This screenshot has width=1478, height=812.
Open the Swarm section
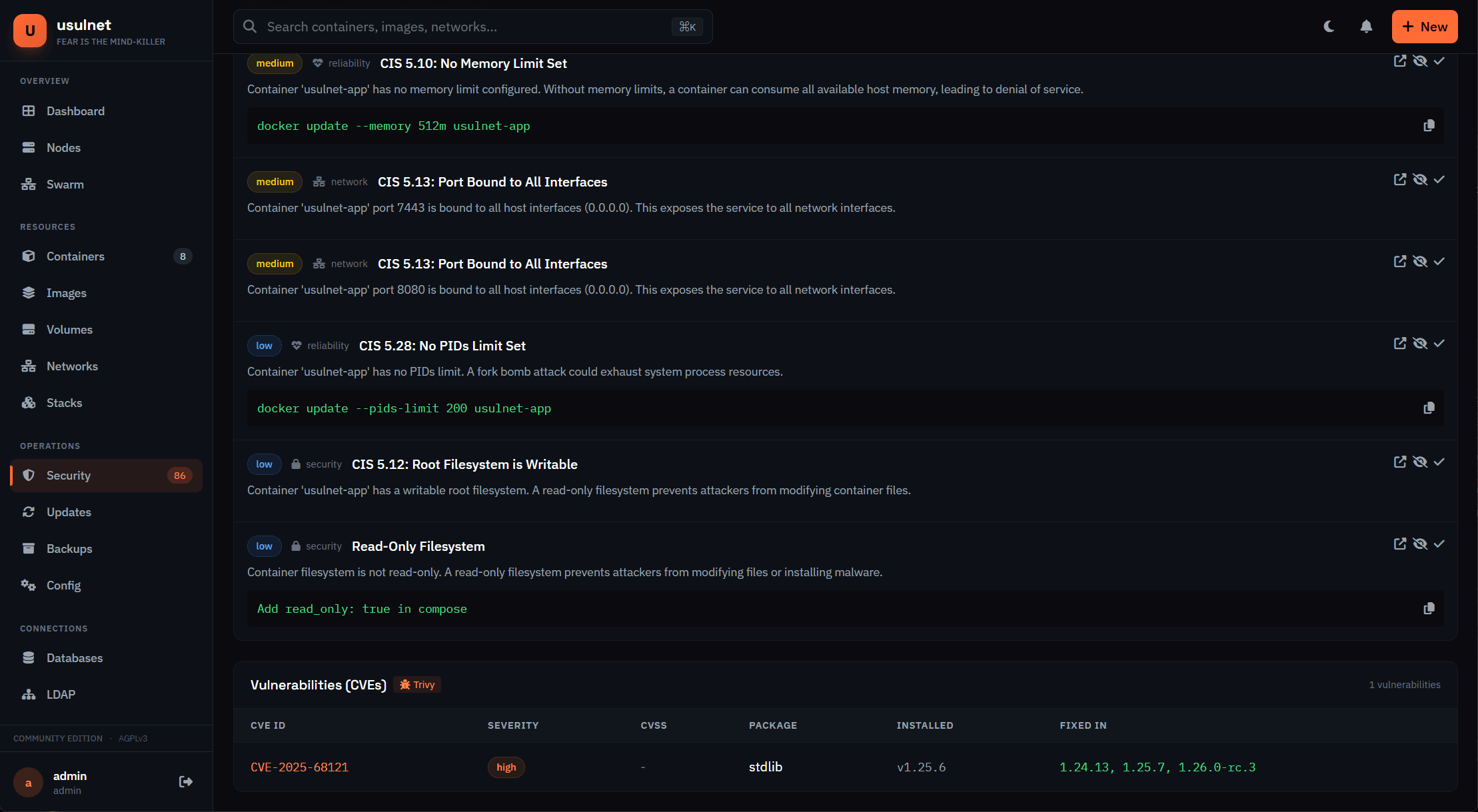pyautogui.click(x=65, y=184)
